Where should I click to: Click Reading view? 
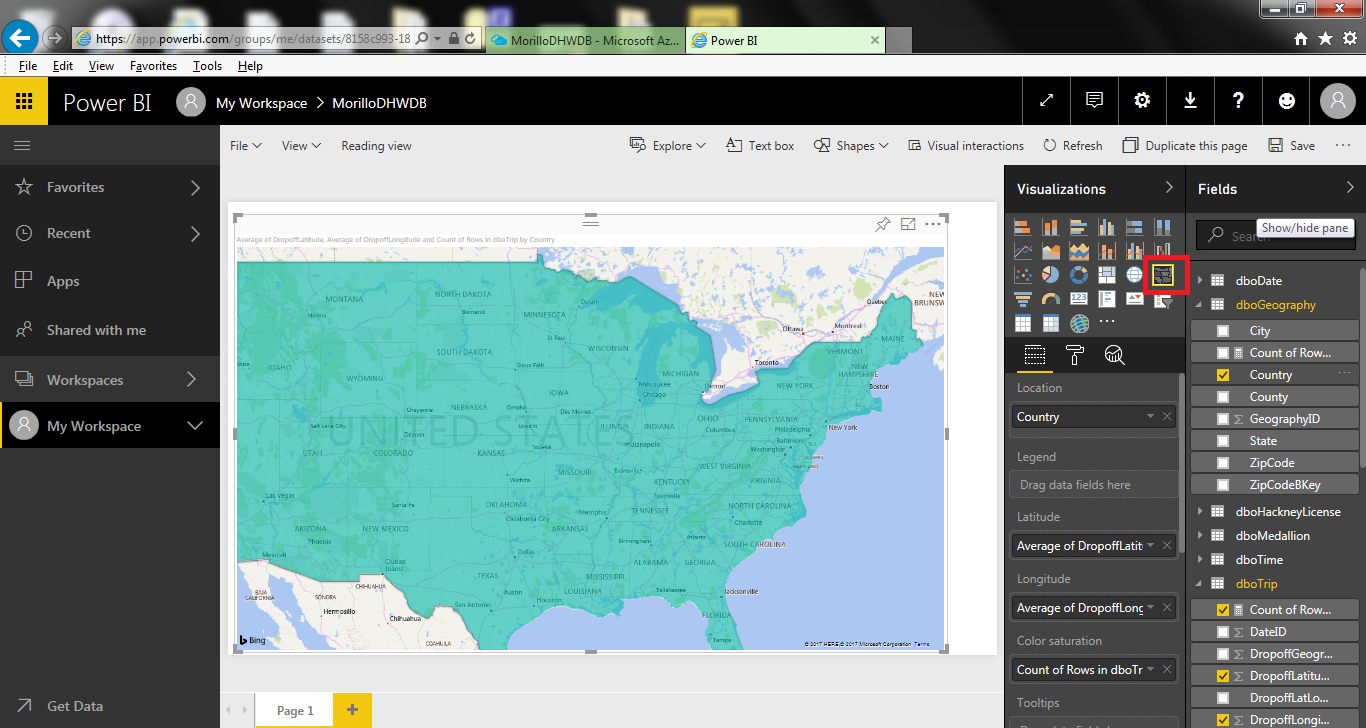(x=376, y=146)
